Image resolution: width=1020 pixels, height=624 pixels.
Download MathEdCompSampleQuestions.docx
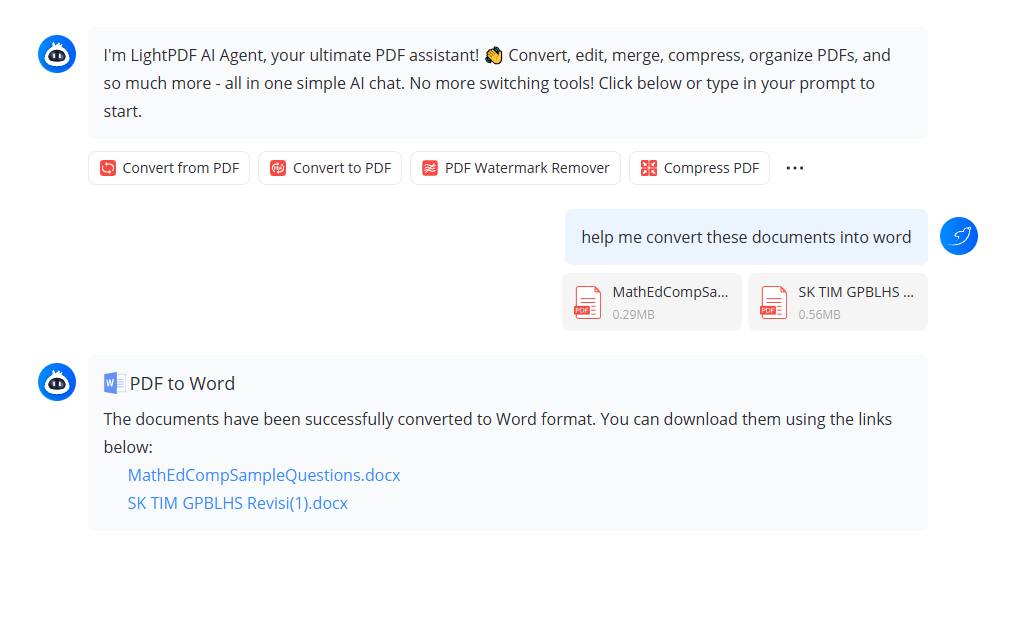(263, 475)
